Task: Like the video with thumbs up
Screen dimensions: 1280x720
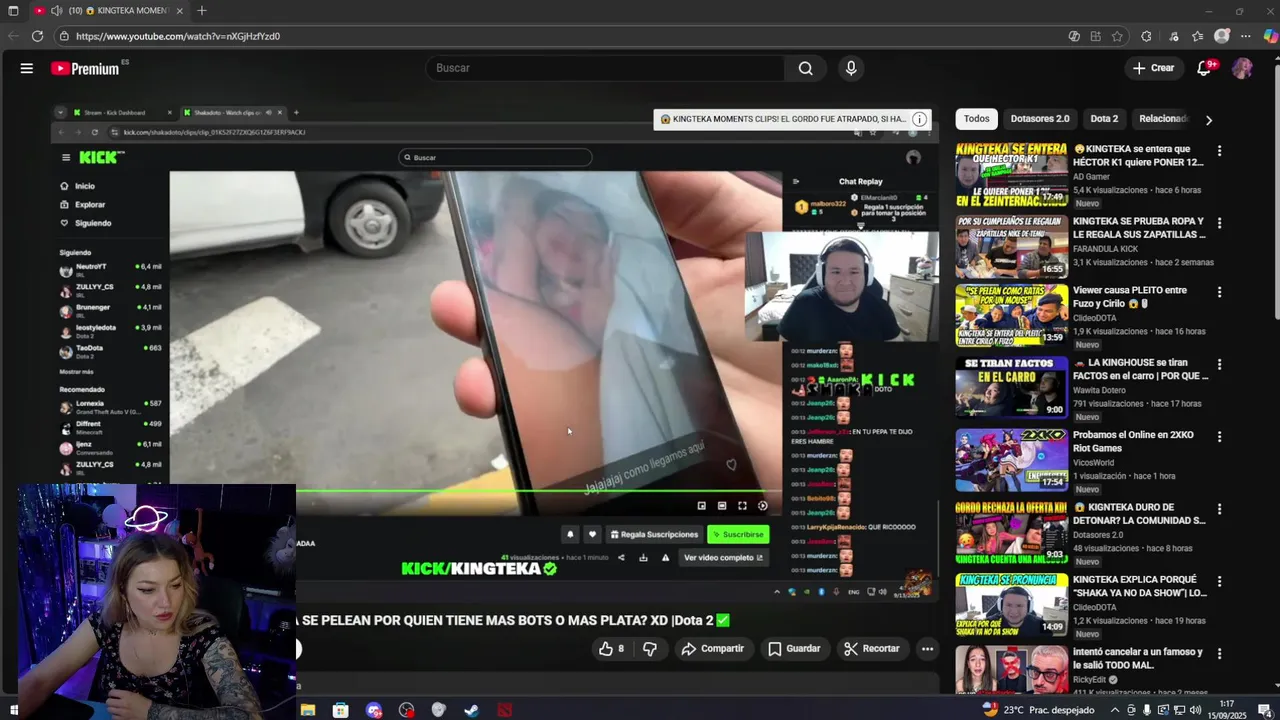Action: coord(611,649)
